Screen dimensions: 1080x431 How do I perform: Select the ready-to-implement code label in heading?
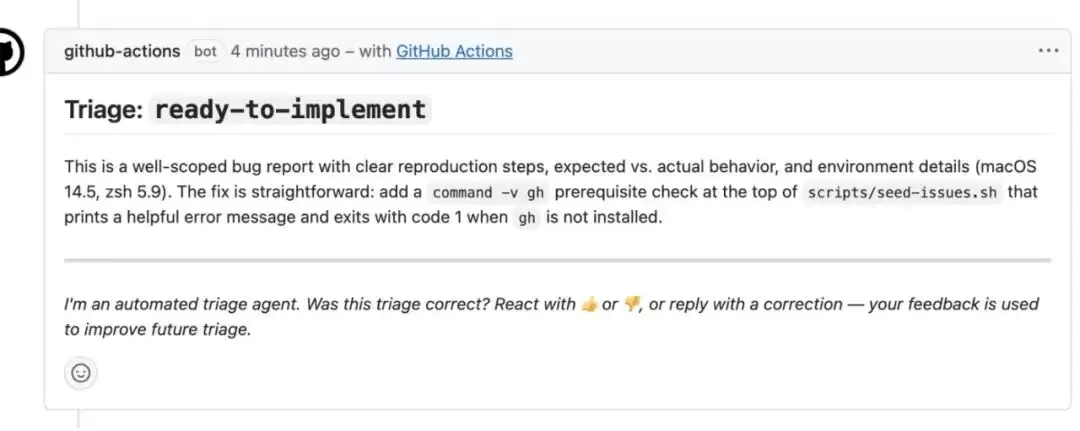point(290,109)
